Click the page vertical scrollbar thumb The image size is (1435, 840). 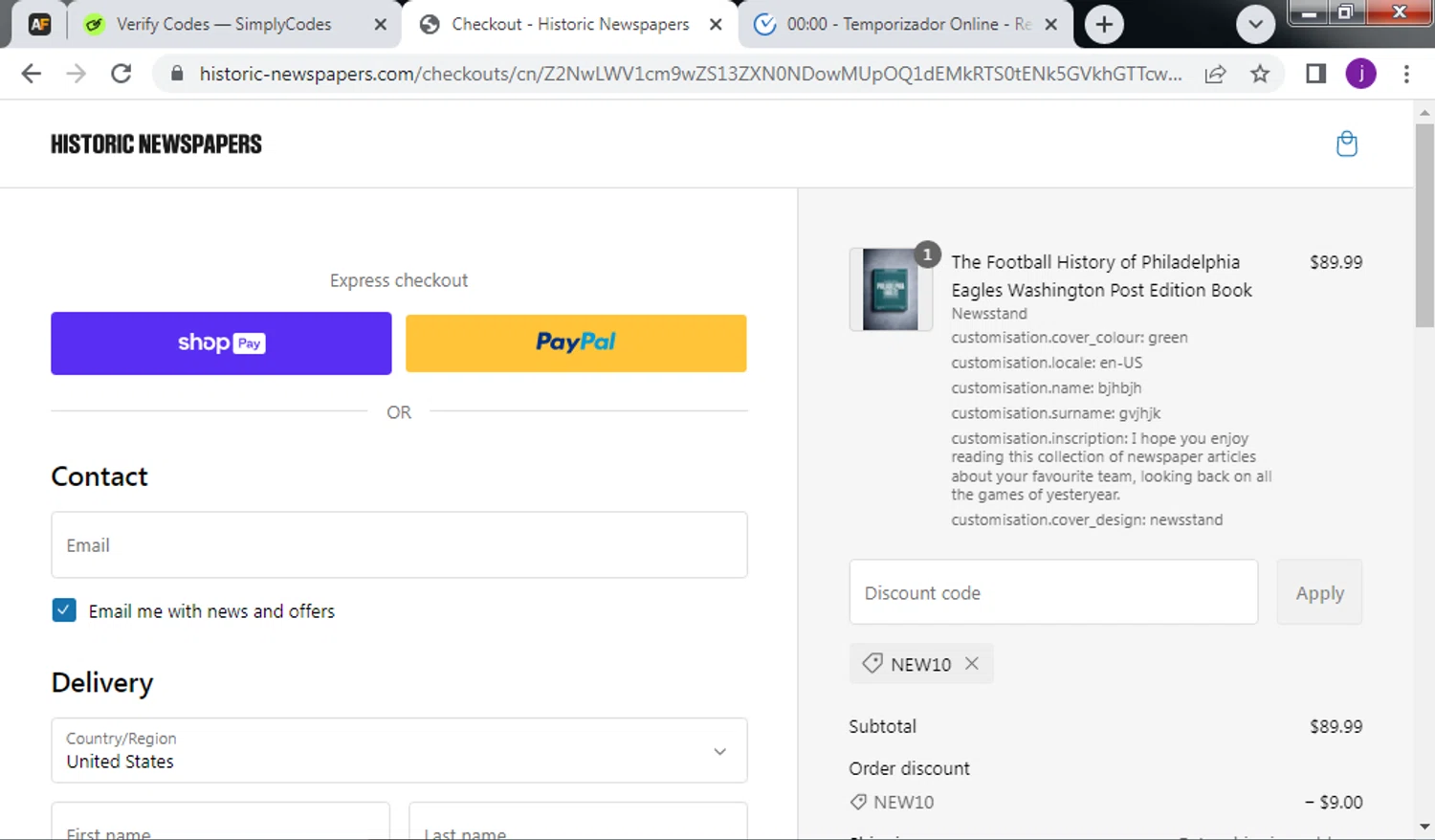tap(1424, 225)
